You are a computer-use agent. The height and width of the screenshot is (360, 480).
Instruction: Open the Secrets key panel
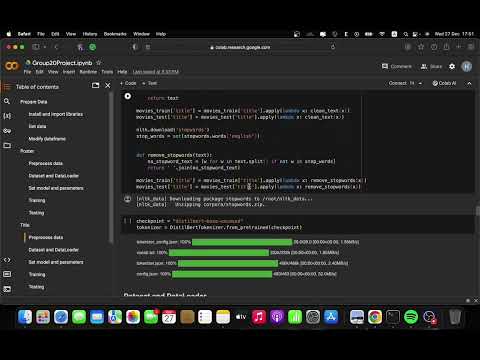tap(7, 131)
